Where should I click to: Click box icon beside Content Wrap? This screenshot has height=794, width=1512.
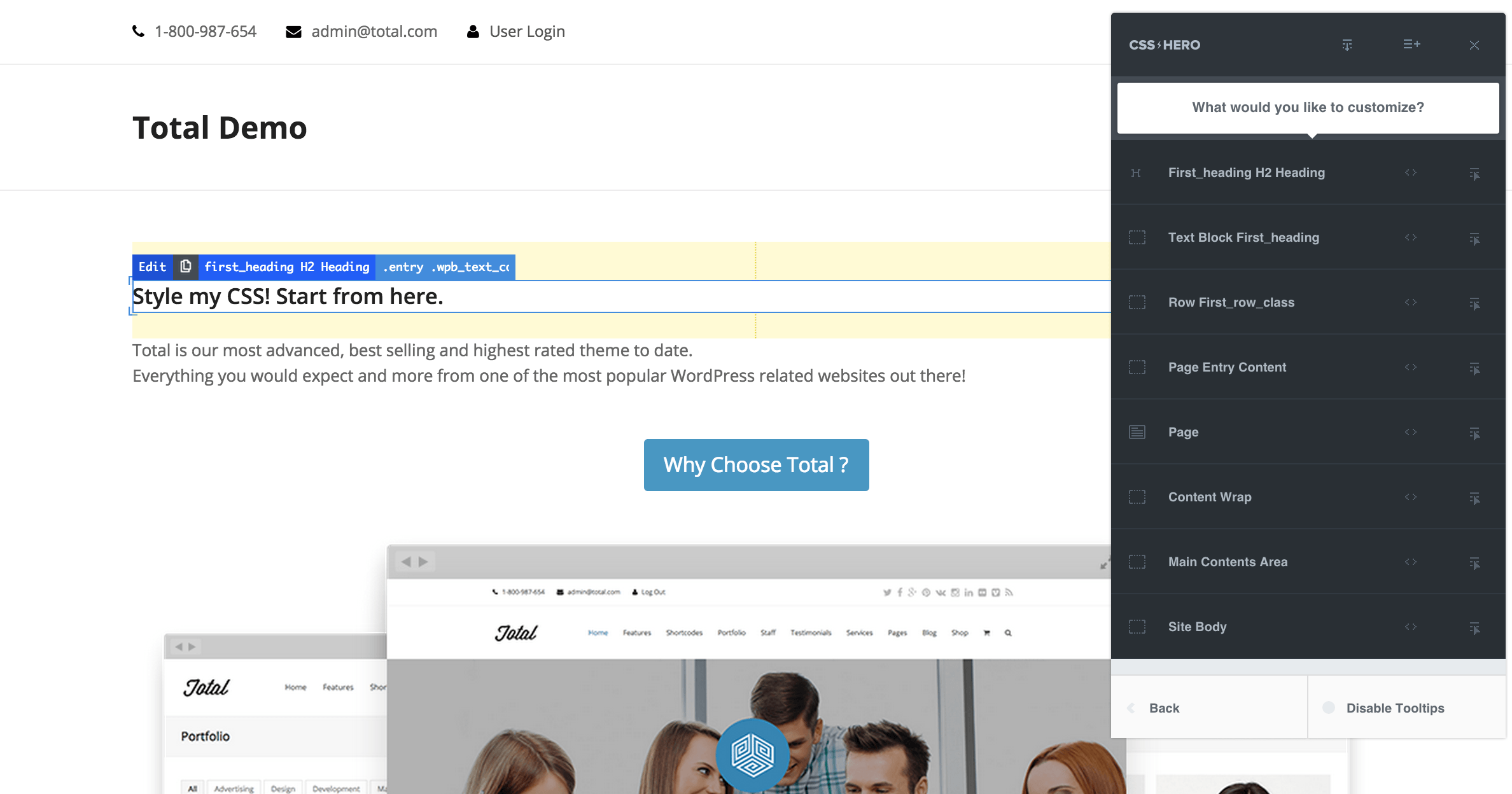click(x=1137, y=497)
